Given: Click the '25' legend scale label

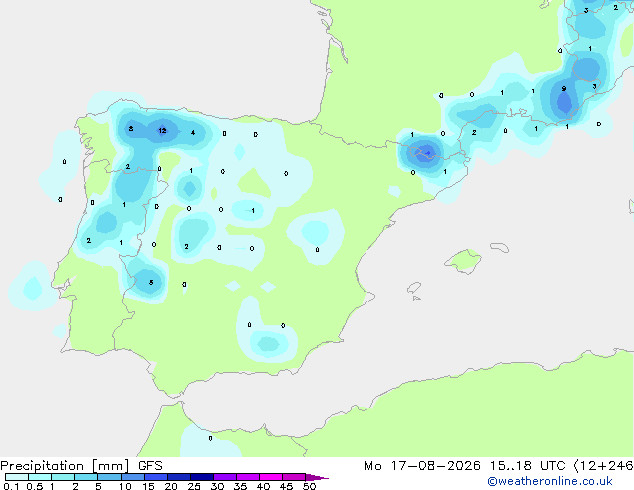Looking at the screenshot, I should (x=194, y=486).
